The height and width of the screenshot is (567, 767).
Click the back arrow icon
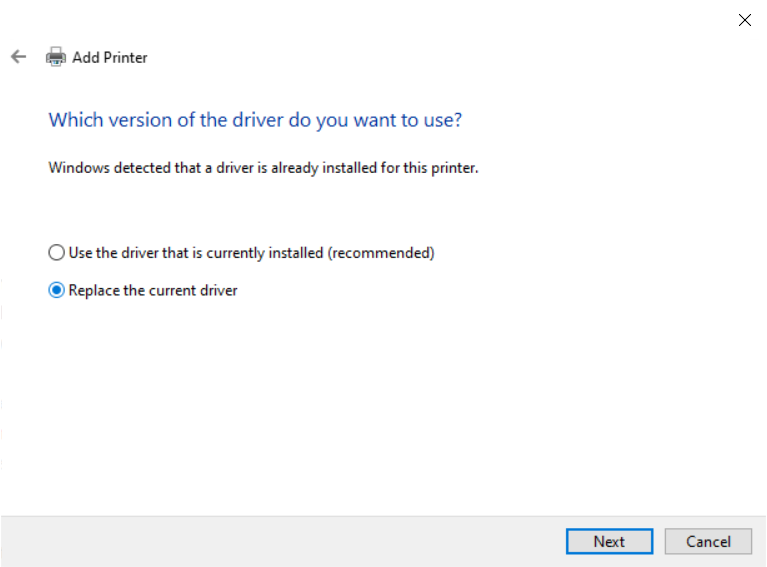(x=18, y=57)
